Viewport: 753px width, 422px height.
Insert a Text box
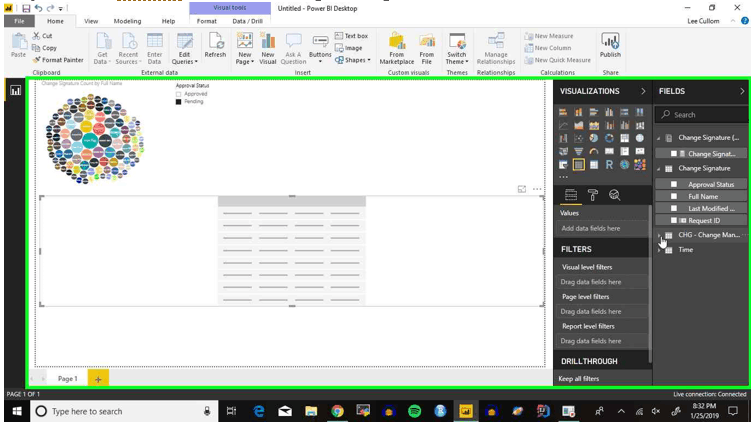pos(351,36)
